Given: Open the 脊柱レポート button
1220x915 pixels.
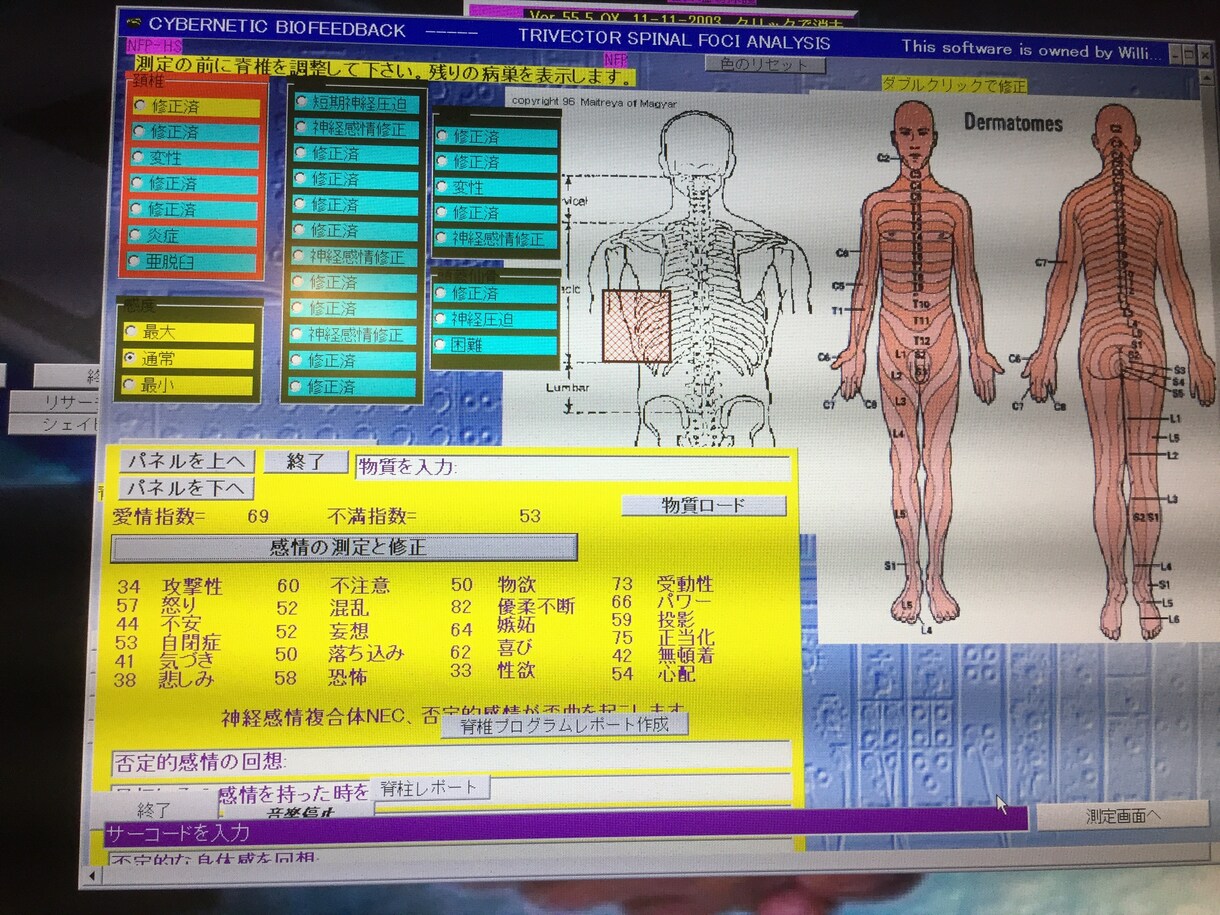Looking at the screenshot, I should (x=429, y=787).
